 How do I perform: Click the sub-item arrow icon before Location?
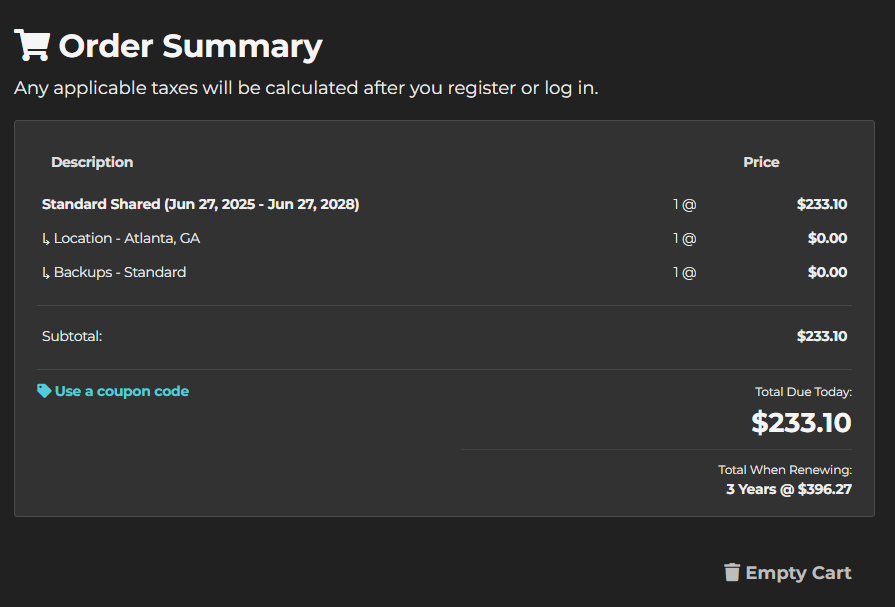[46, 239]
